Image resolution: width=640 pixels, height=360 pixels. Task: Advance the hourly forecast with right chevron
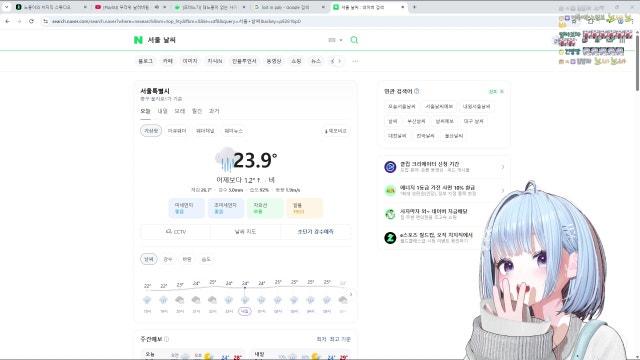[x=351, y=294]
